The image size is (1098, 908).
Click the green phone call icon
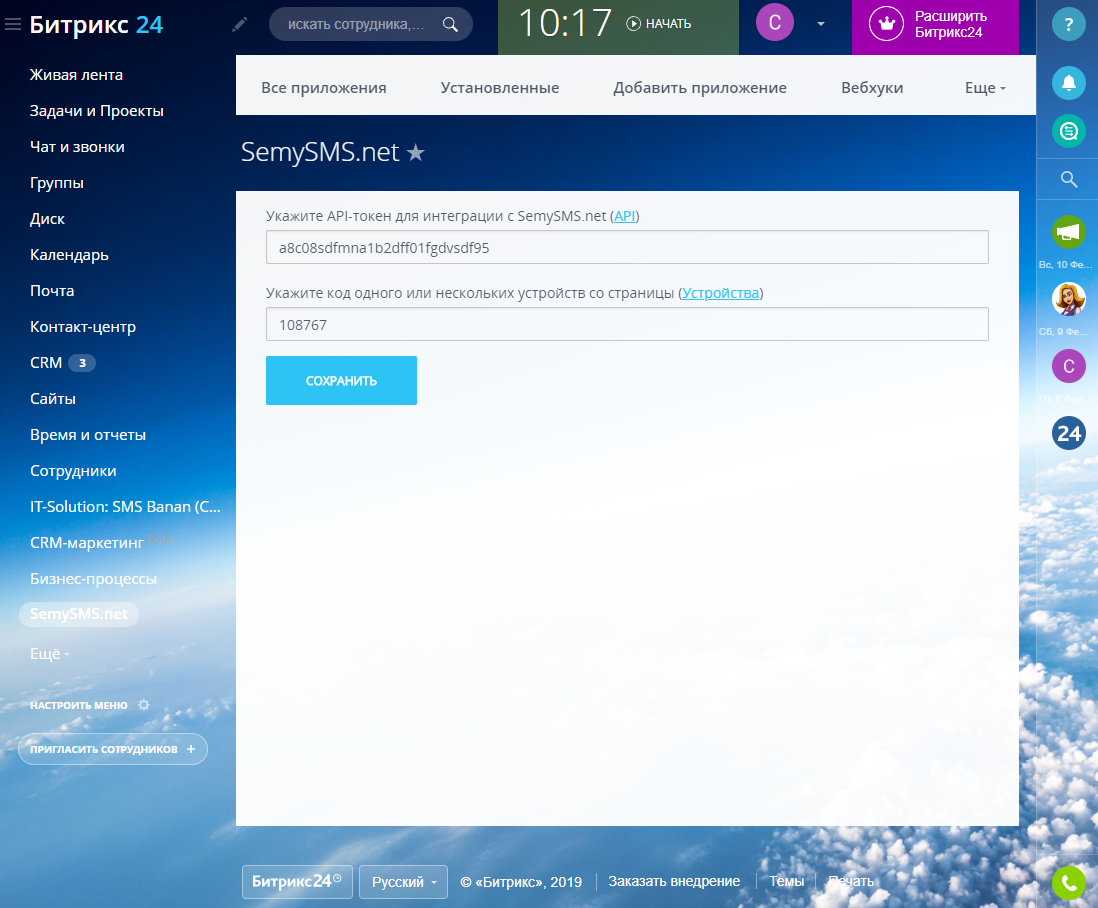click(1069, 883)
